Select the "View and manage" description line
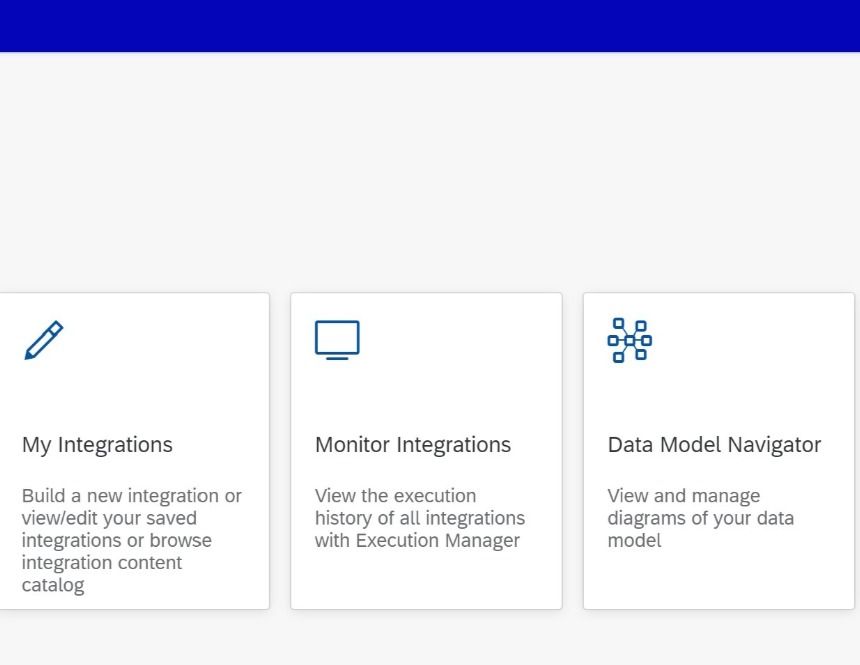 click(x=683, y=495)
